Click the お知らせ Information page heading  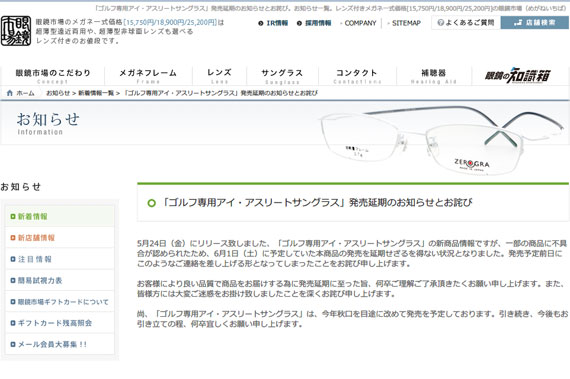pyautogui.click(x=48, y=124)
